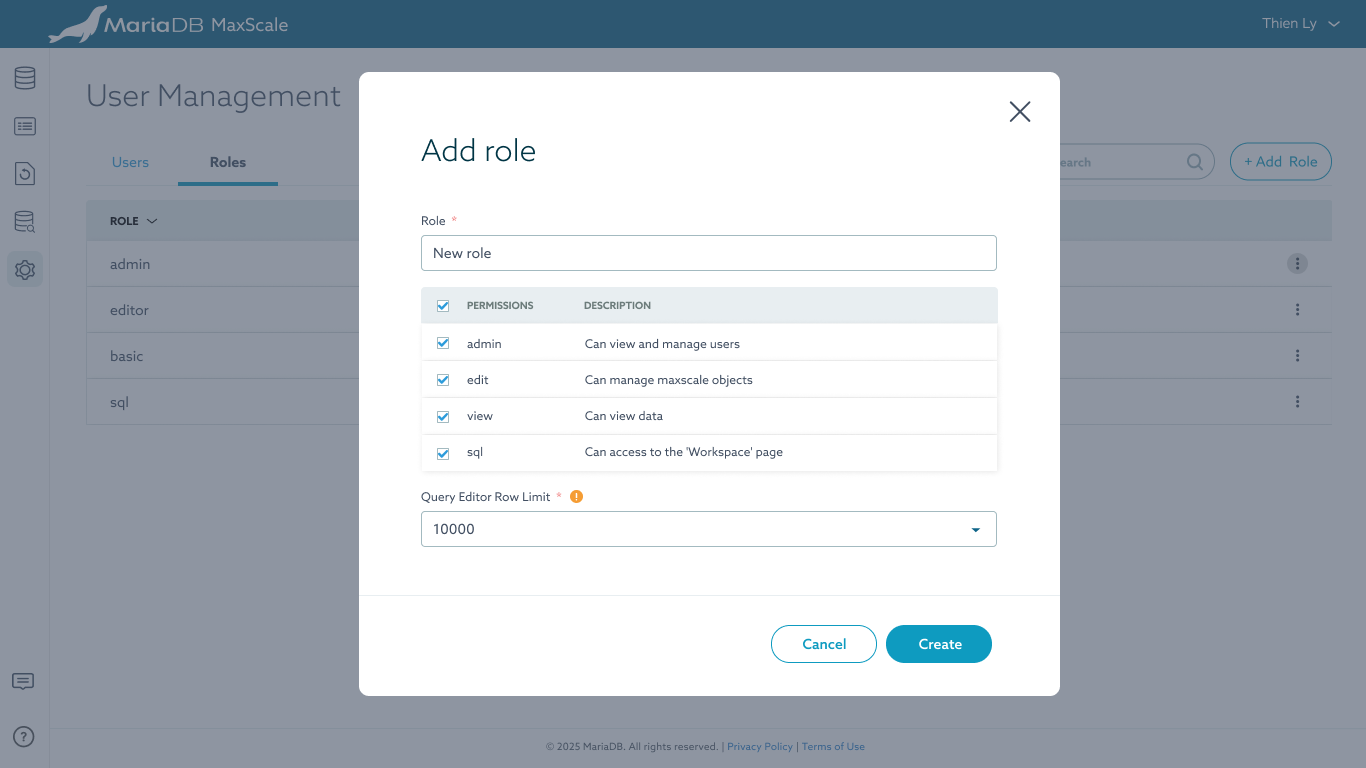The height and width of the screenshot is (768, 1366).
Task: Toggle the select-all permissions header checkbox
Action: pos(443,306)
